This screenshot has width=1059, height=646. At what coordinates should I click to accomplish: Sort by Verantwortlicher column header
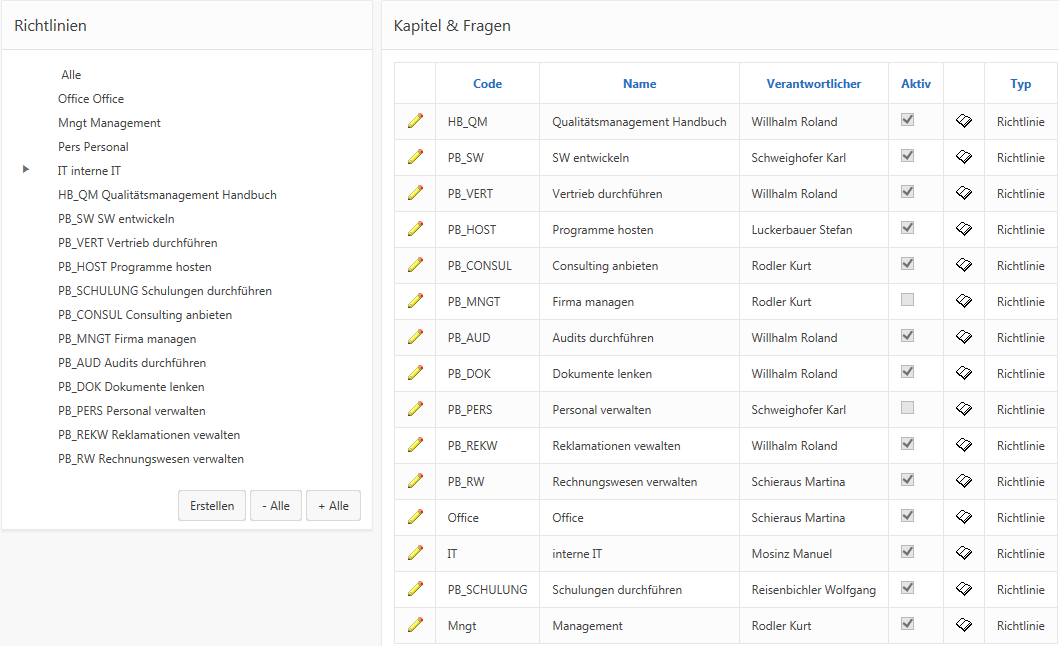tap(813, 84)
